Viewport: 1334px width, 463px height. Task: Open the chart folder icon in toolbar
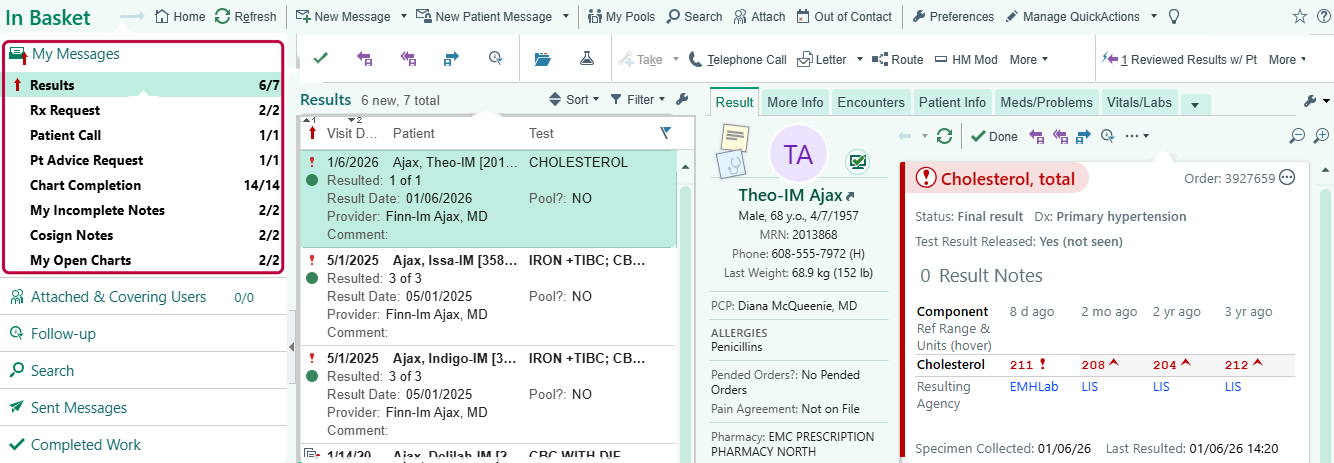pyautogui.click(x=542, y=59)
